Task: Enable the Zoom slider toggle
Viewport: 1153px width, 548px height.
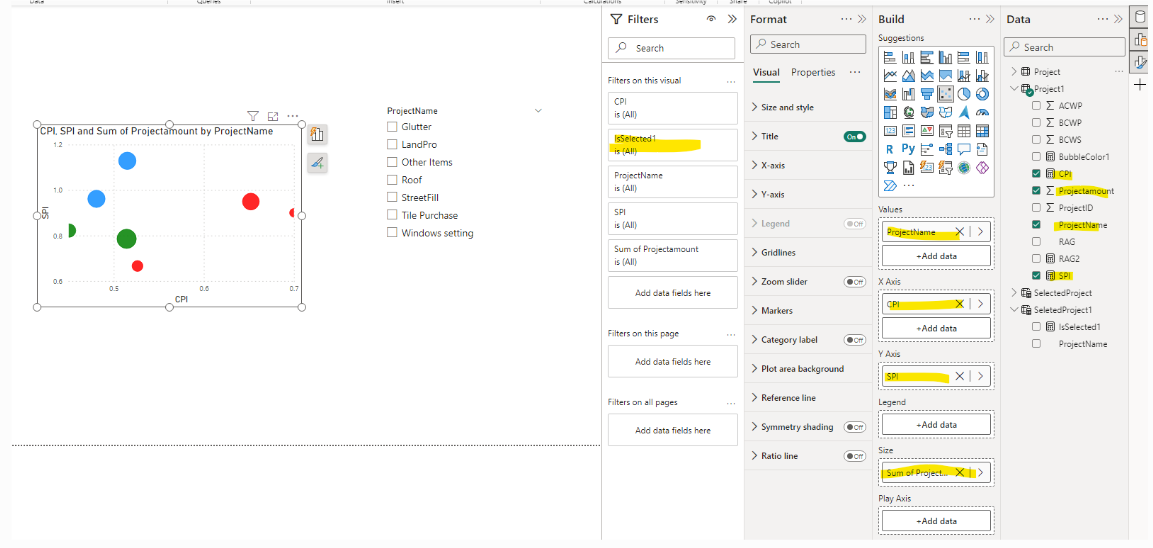Action: point(854,282)
